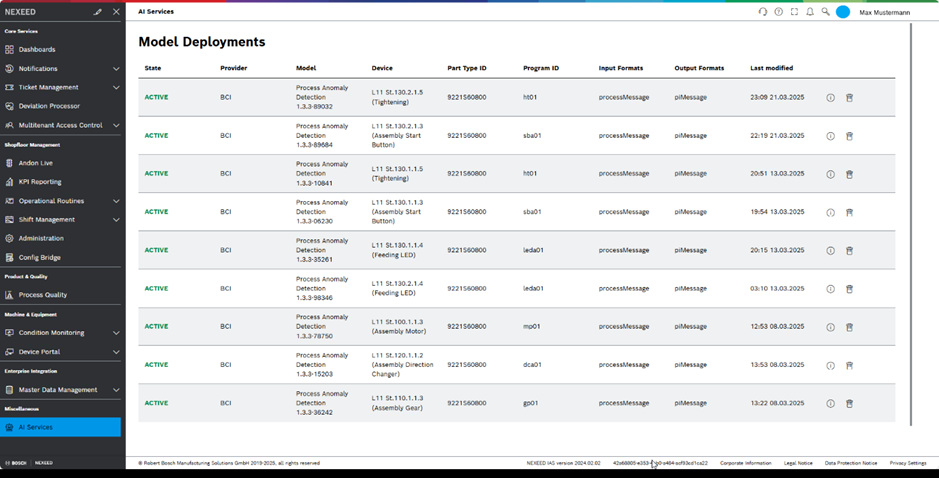939x478 pixels.
Task: Select Process Quality in the sidebar
Action: (43, 295)
